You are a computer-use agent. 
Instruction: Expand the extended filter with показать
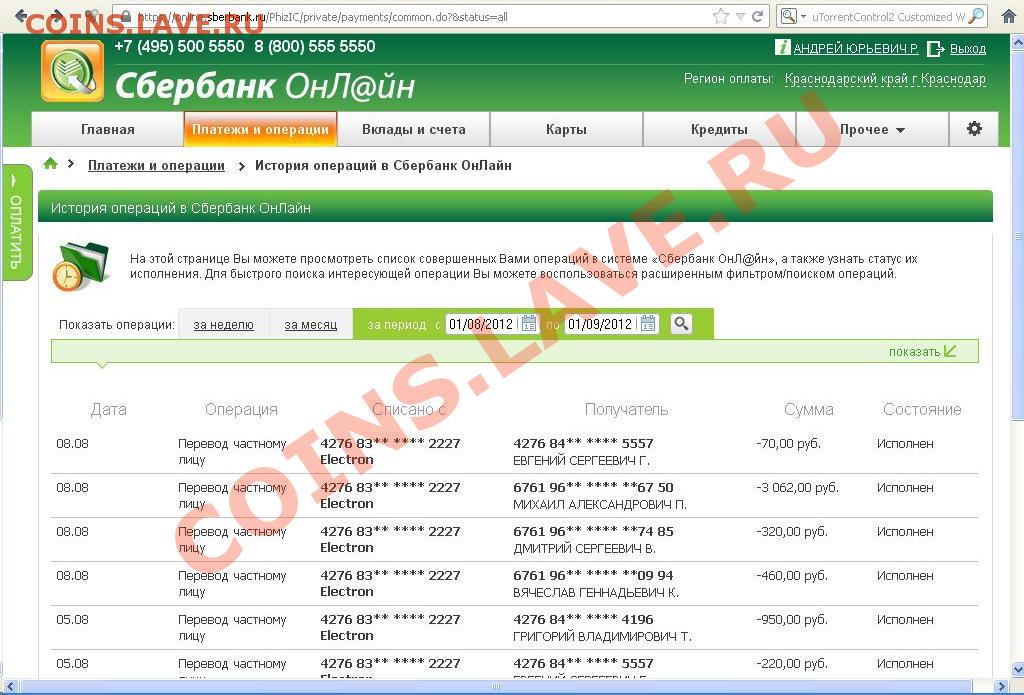922,351
